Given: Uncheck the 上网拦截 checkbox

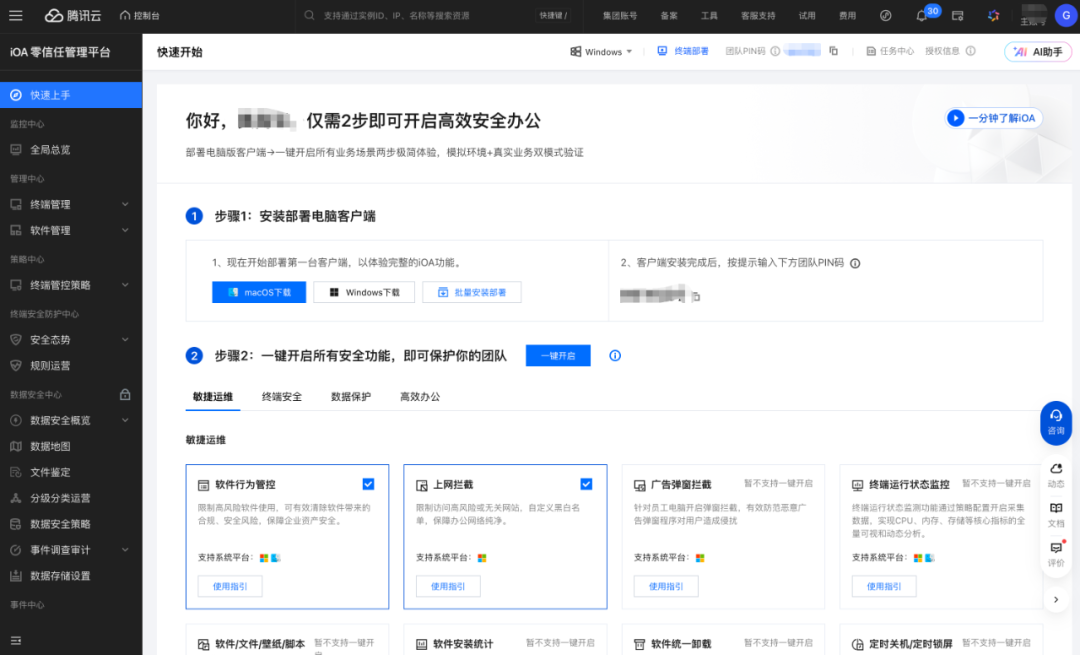Looking at the screenshot, I should tap(586, 484).
